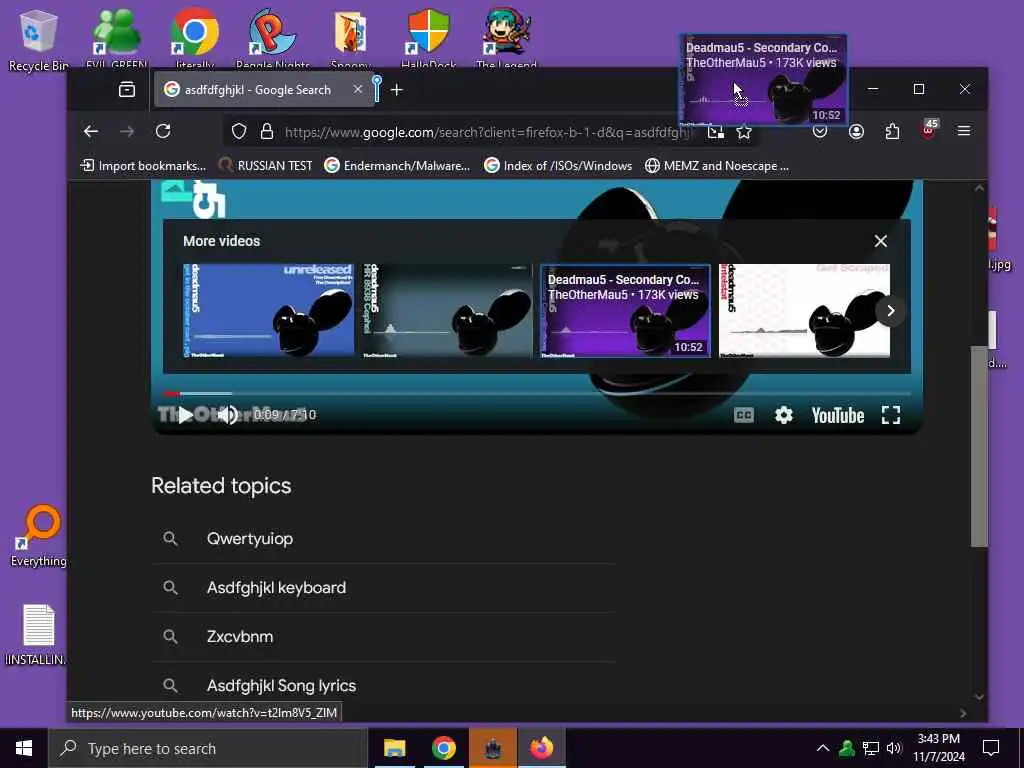Open the Firefox hamburger application menu
Image resolution: width=1024 pixels, height=768 pixels.
pyautogui.click(x=963, y=131)
